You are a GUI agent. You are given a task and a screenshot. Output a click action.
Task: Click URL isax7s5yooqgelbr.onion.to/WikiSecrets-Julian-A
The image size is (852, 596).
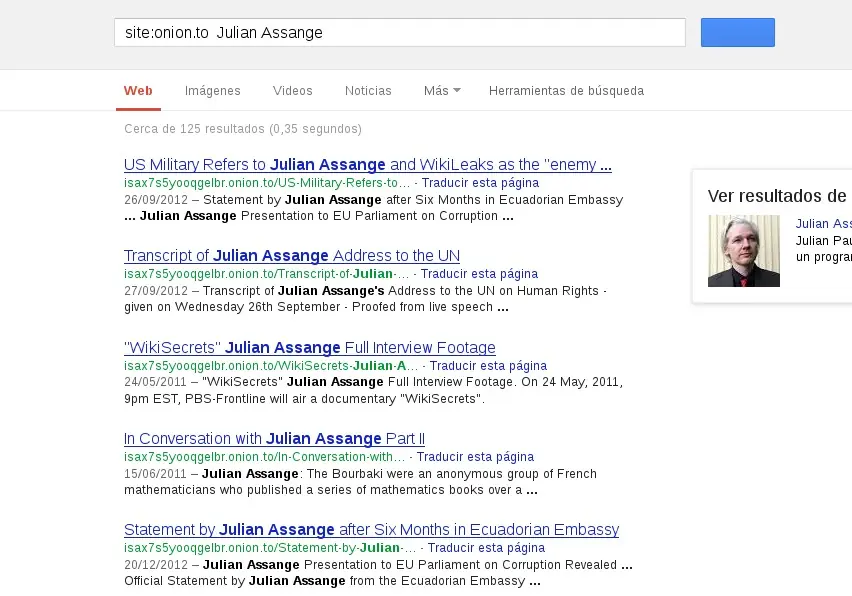[x=271, y=366]
